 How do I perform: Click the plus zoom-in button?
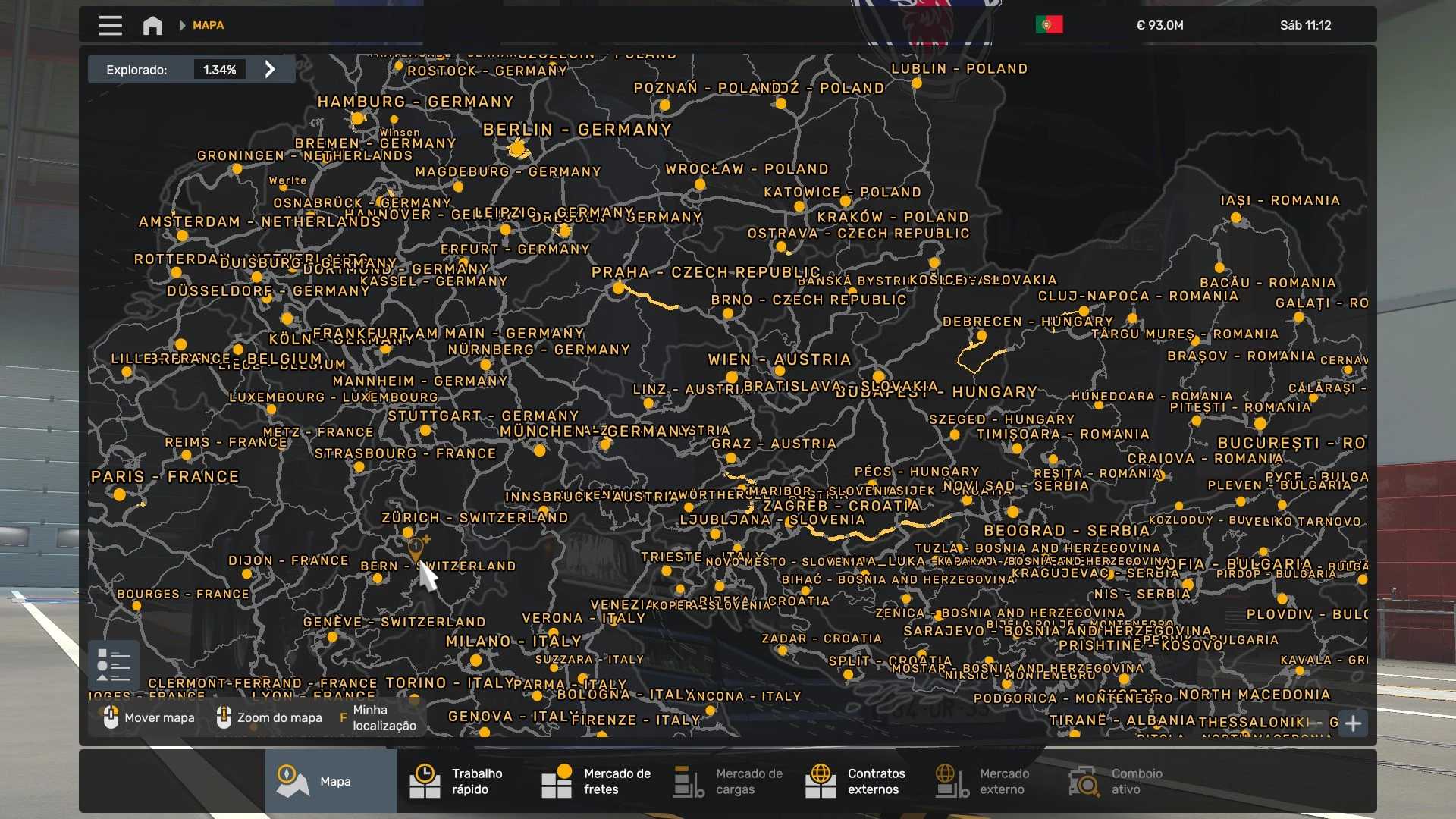tap(1353, 723)
